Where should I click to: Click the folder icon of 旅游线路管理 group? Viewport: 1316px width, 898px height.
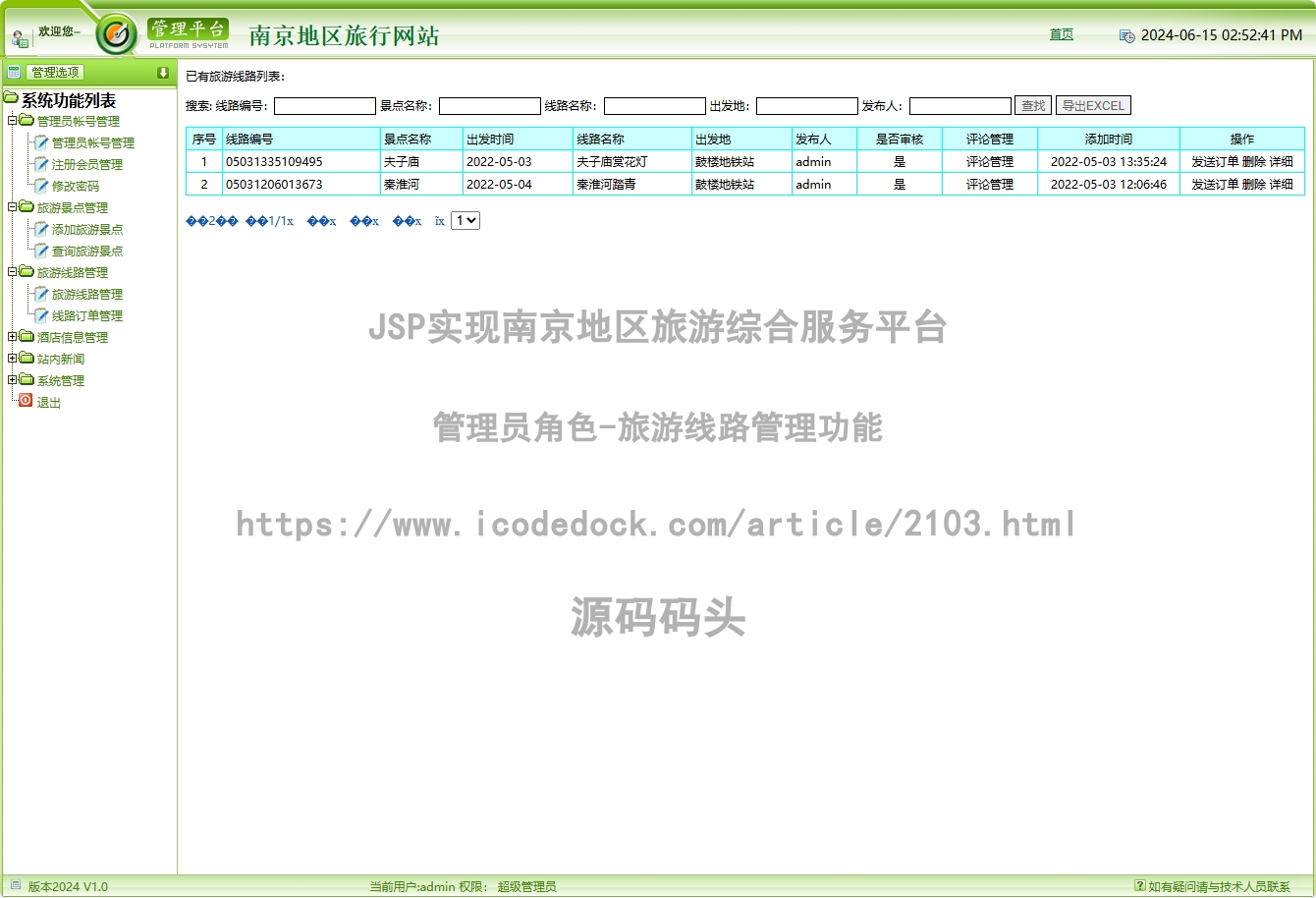coord(27,272)
